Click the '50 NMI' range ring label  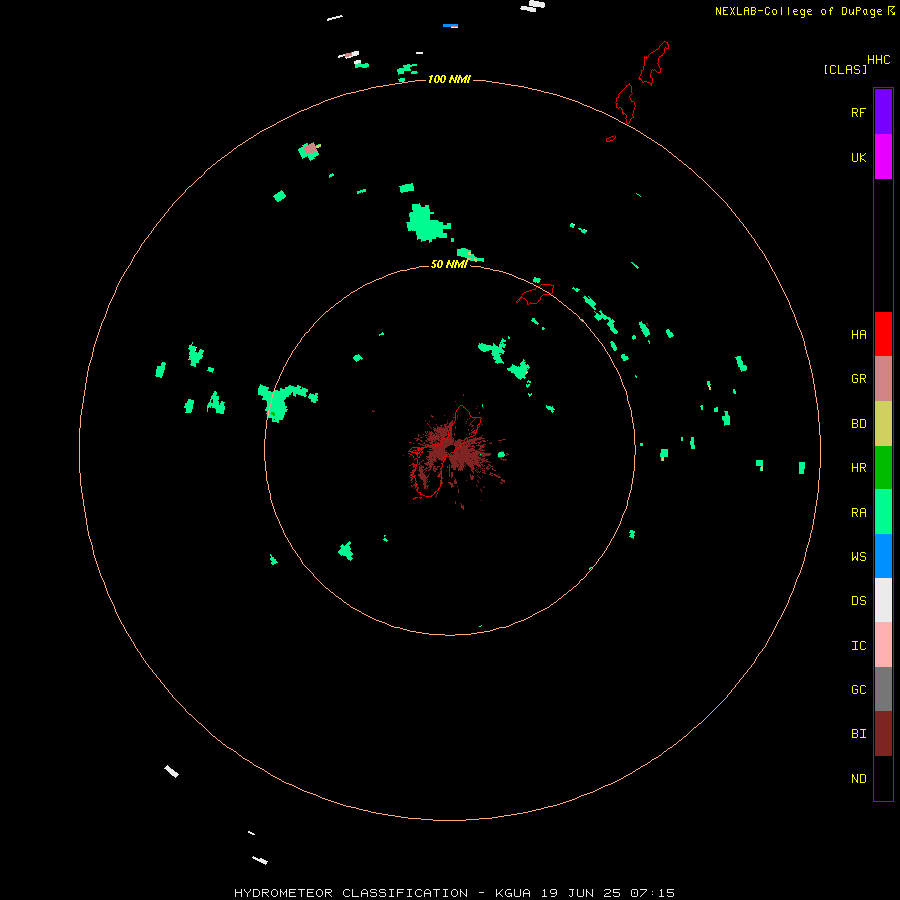tap(449, 264)
